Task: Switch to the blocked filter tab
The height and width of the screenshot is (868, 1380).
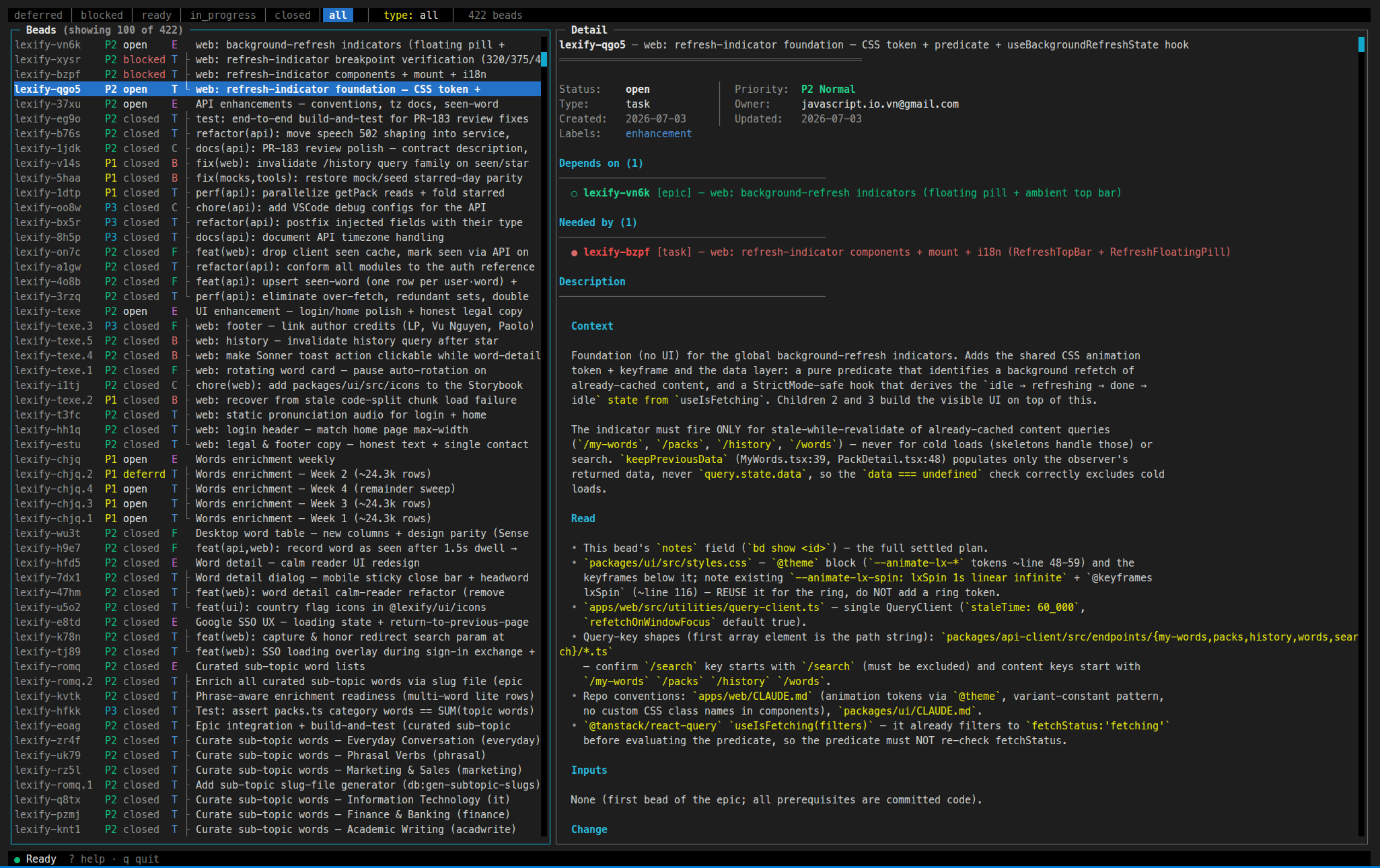Action: 102,15
